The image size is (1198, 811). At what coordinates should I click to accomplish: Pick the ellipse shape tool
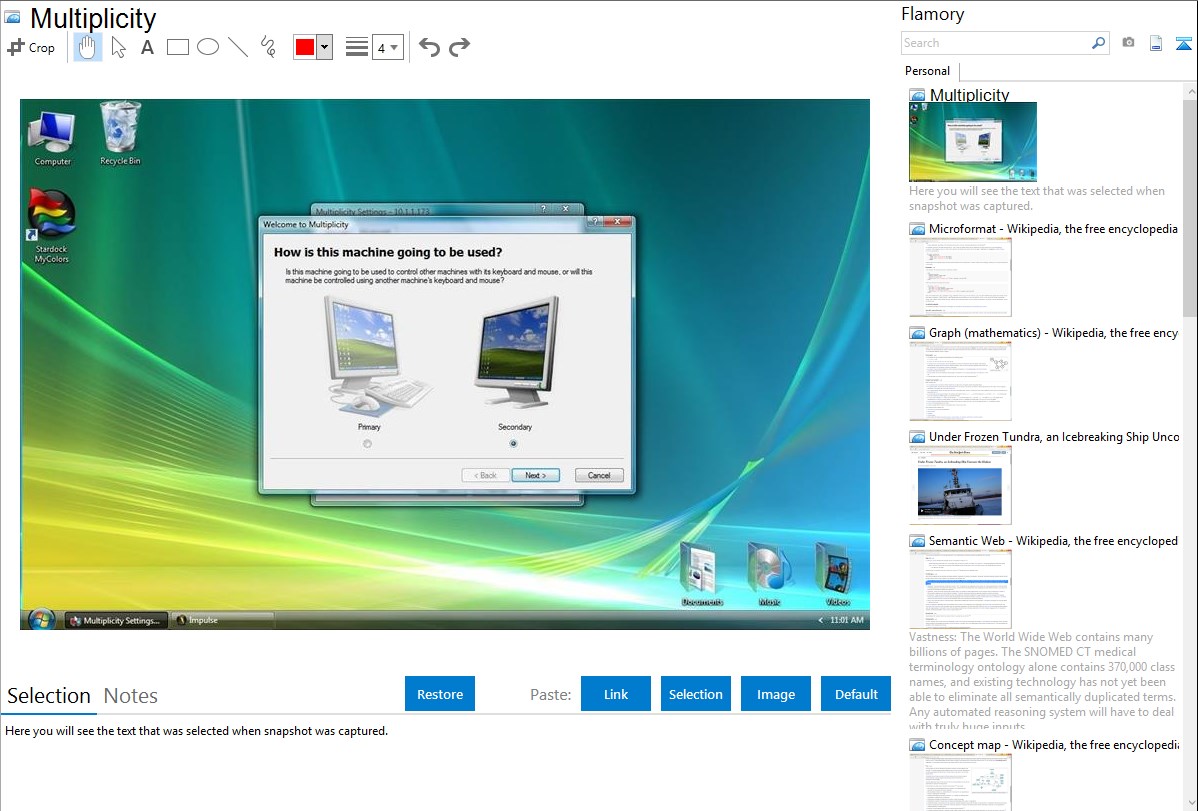pos(208,47)
